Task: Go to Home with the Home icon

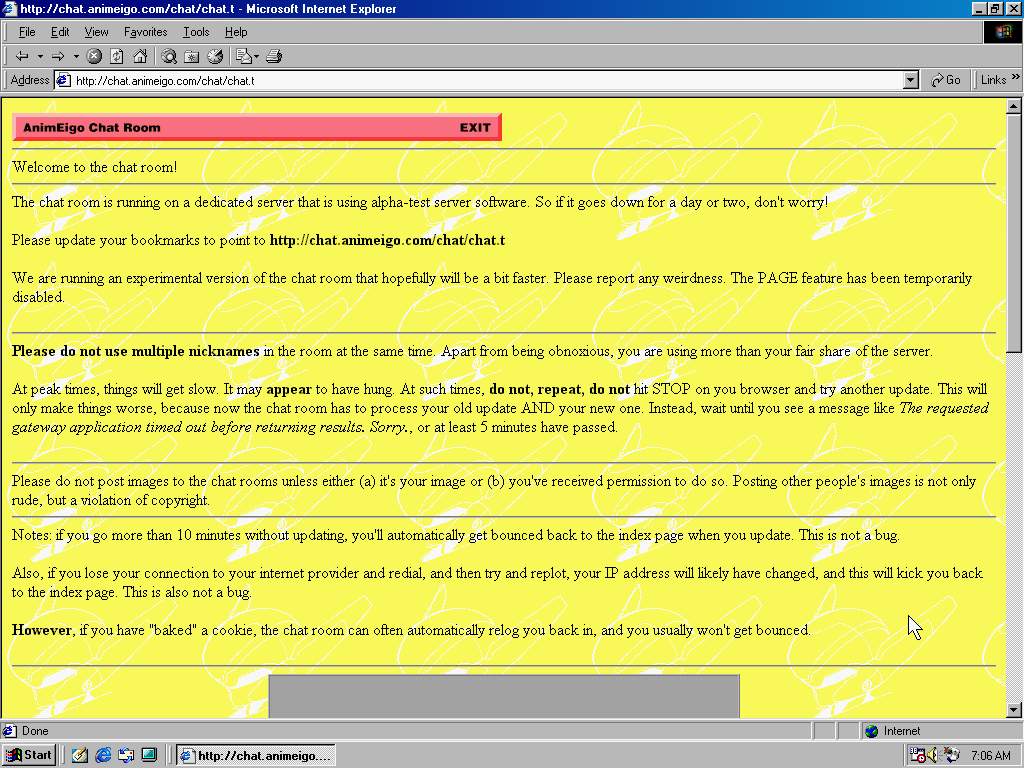Action: pos(139,56)
